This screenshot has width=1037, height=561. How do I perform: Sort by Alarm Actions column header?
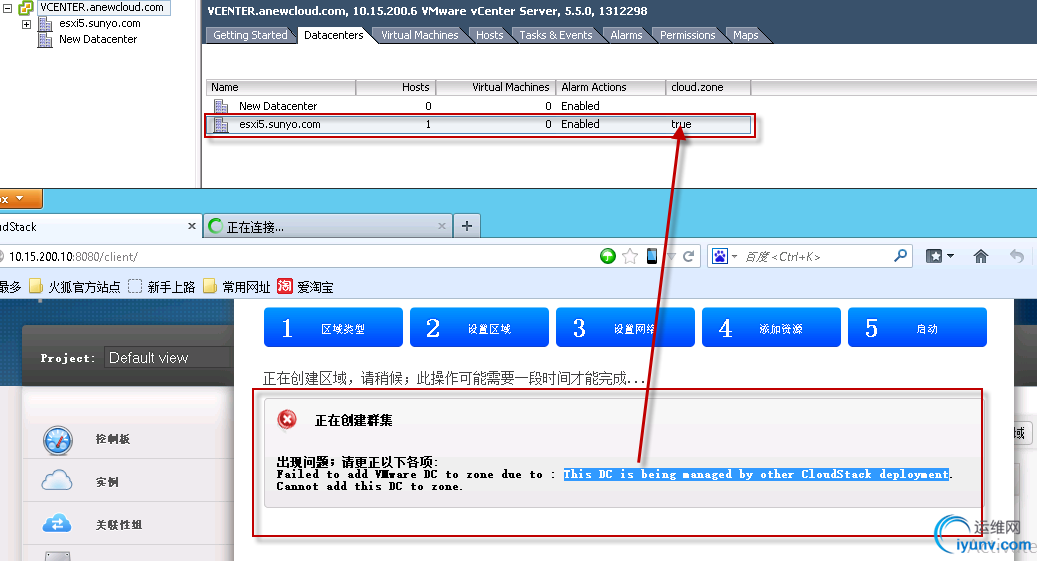point(610,87)
